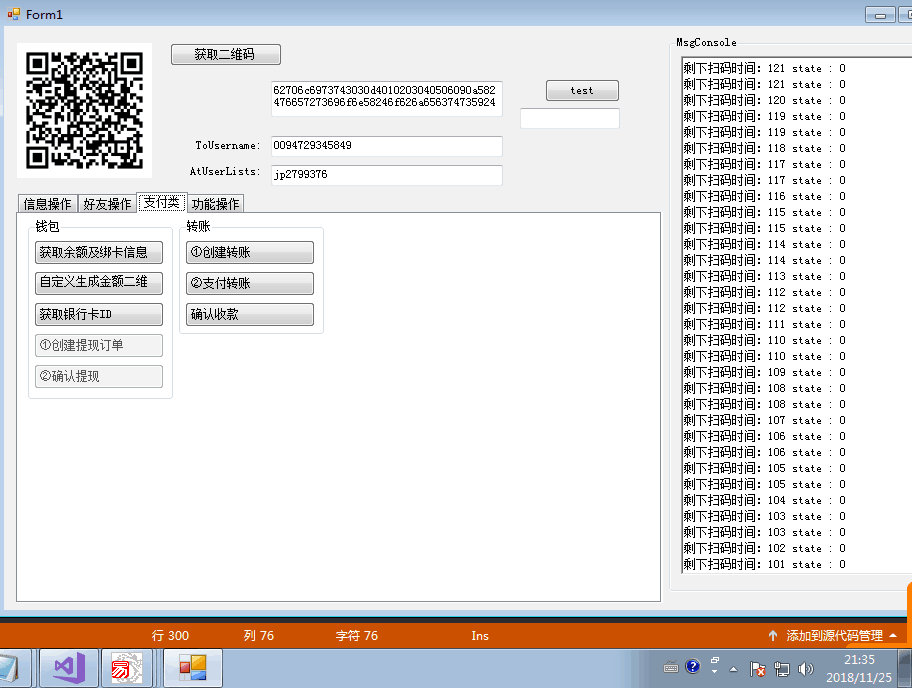912x688 pixels.
Task: Click 获取余额及绑卡信息 button
Action: pyautogui.click(x=99, y=252)
